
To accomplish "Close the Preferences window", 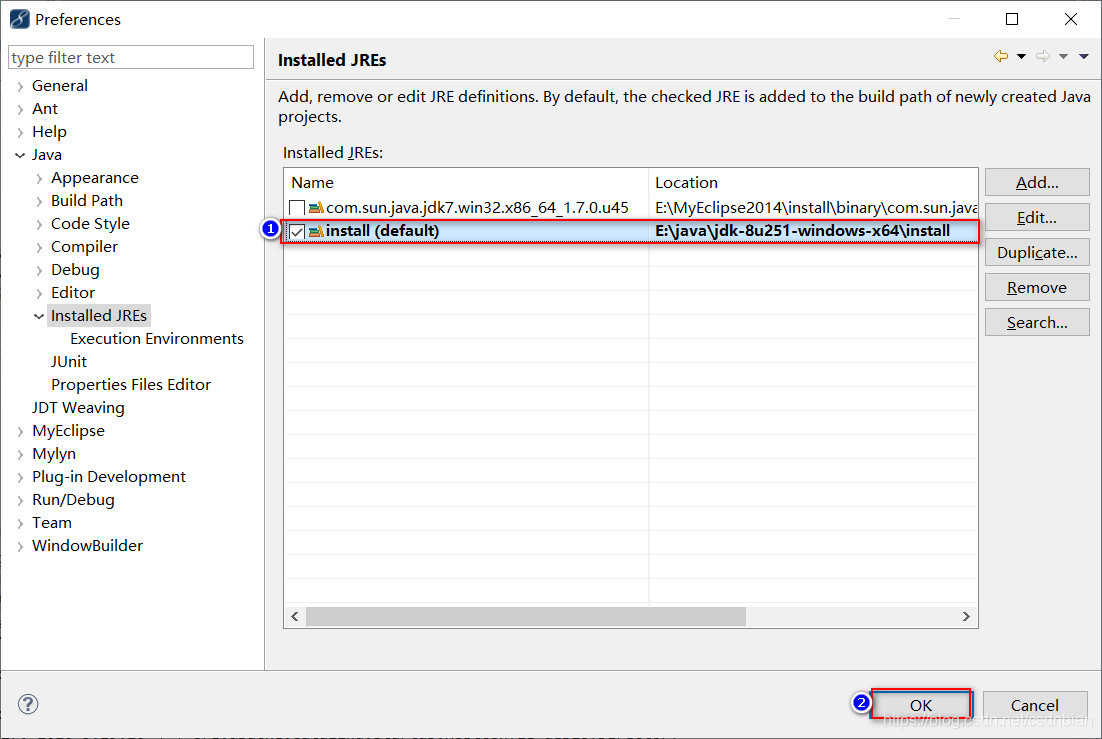I will pyautogui.click(x=1071, y=19).
